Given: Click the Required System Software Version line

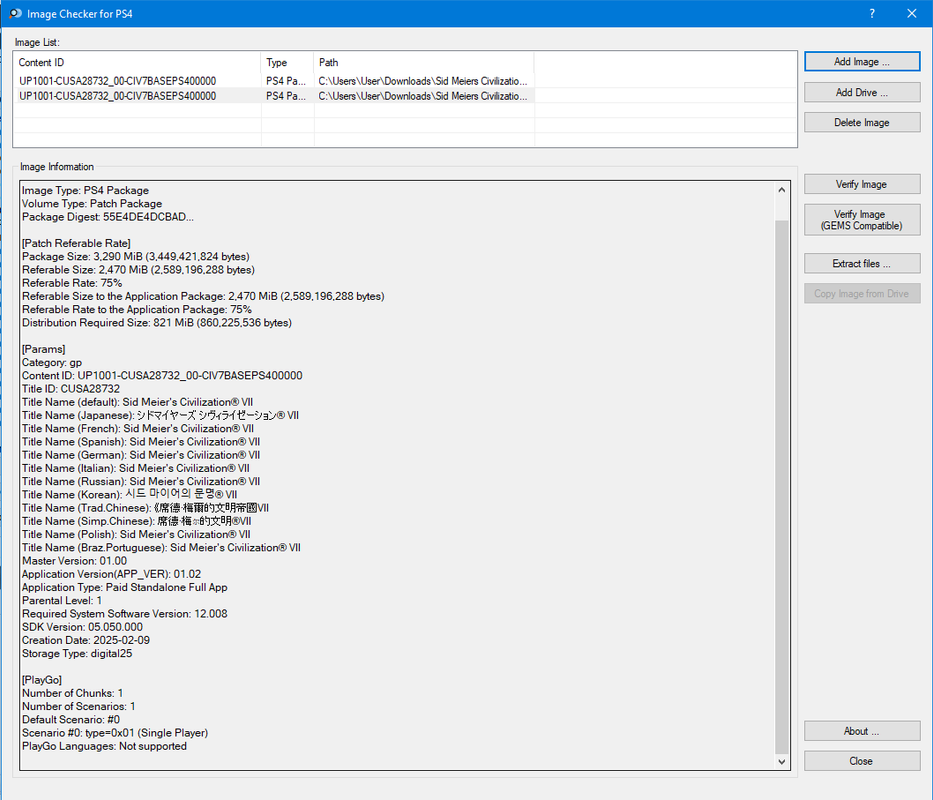Looking at the screenshot, I should pyautogui.click(x=125, y=614).
